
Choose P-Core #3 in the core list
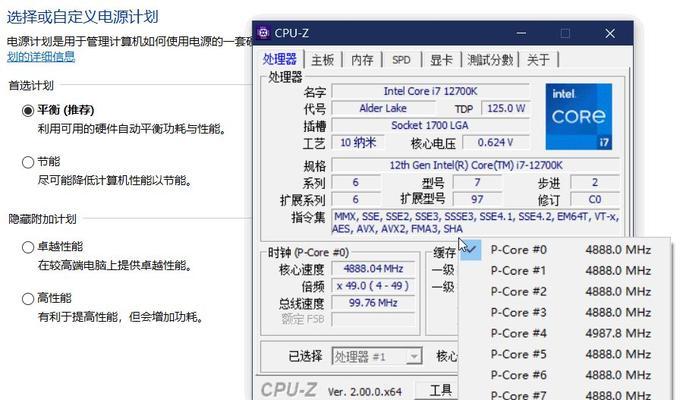564,313
